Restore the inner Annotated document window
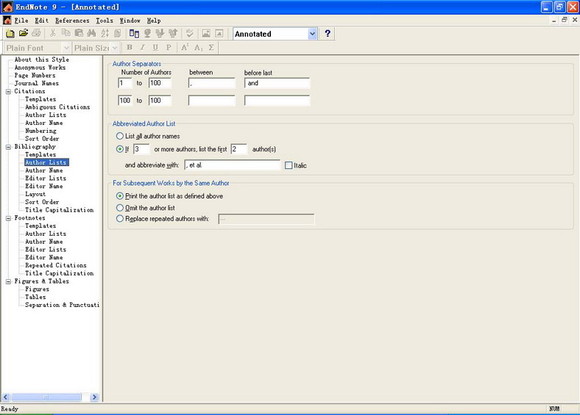The width and height of the screenshot is (580, 415). tap(564, 20)
